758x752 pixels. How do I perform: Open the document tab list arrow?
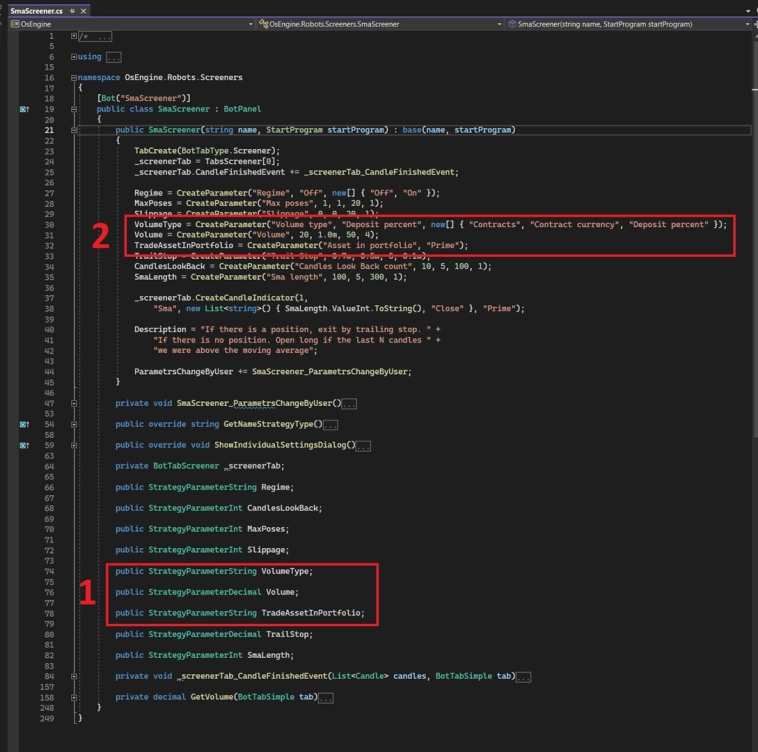coord(748,10)
